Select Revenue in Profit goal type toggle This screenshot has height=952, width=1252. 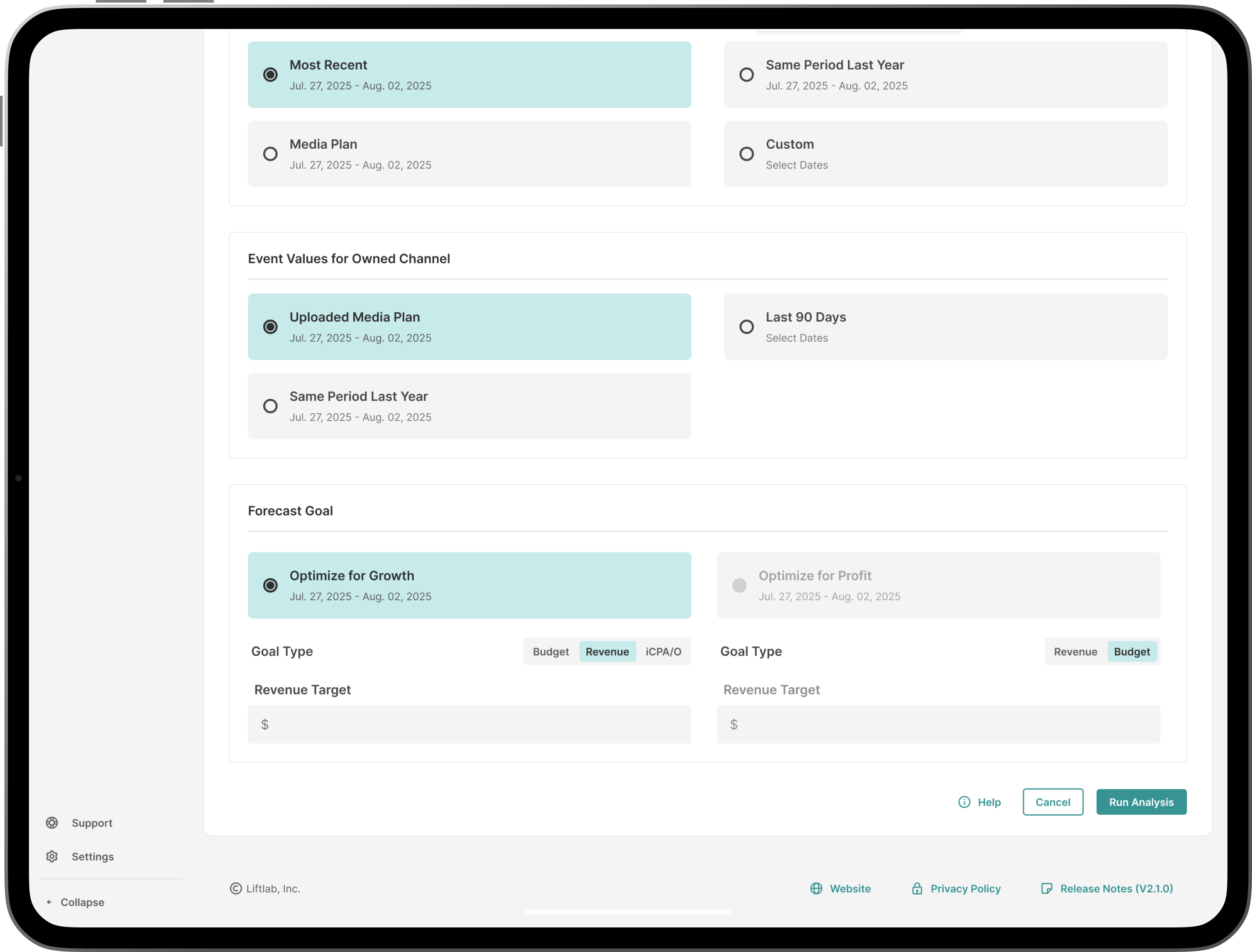(x=1075, y=651)
